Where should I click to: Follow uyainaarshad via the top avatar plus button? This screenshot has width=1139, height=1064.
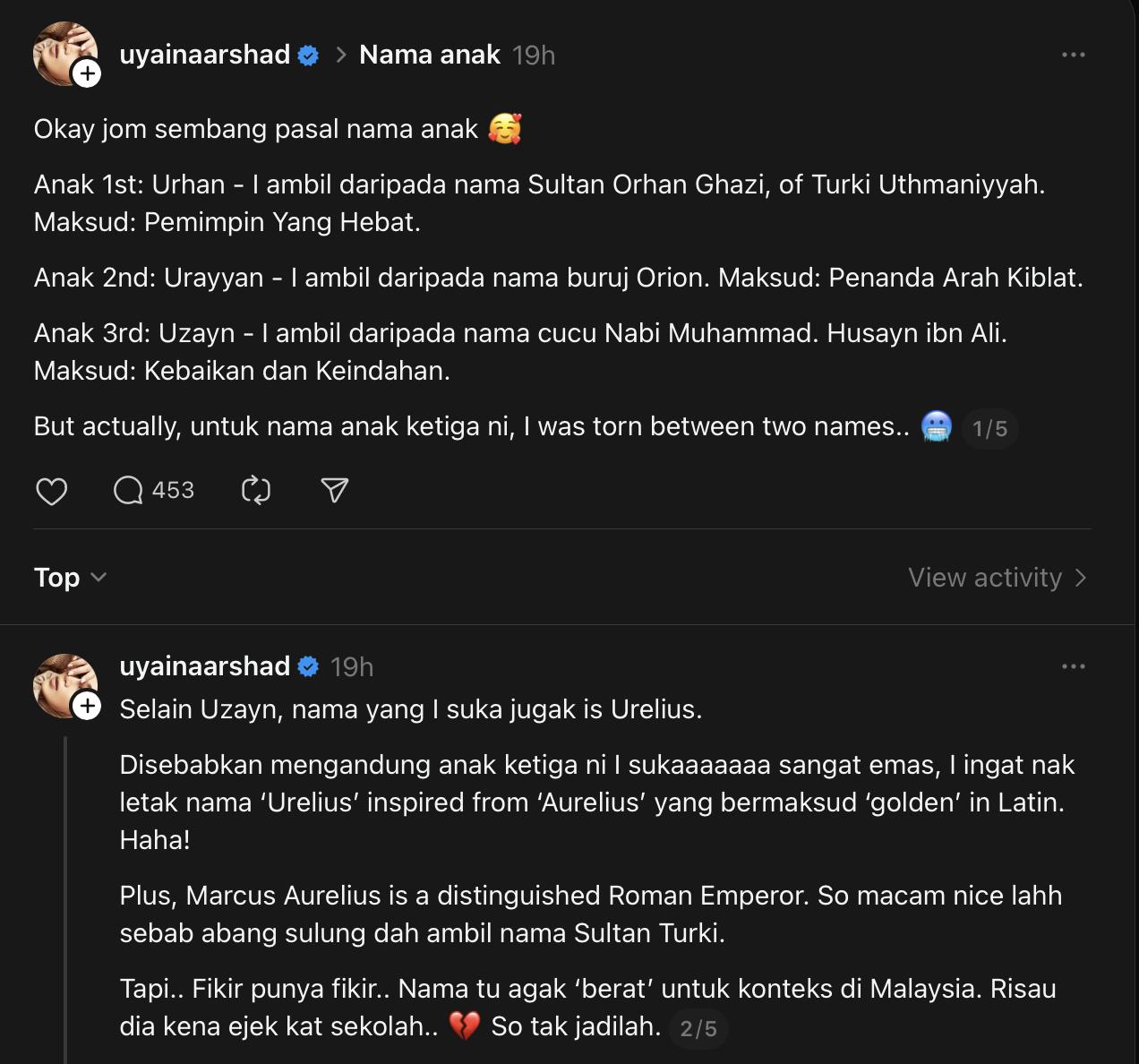click(87, 73)
